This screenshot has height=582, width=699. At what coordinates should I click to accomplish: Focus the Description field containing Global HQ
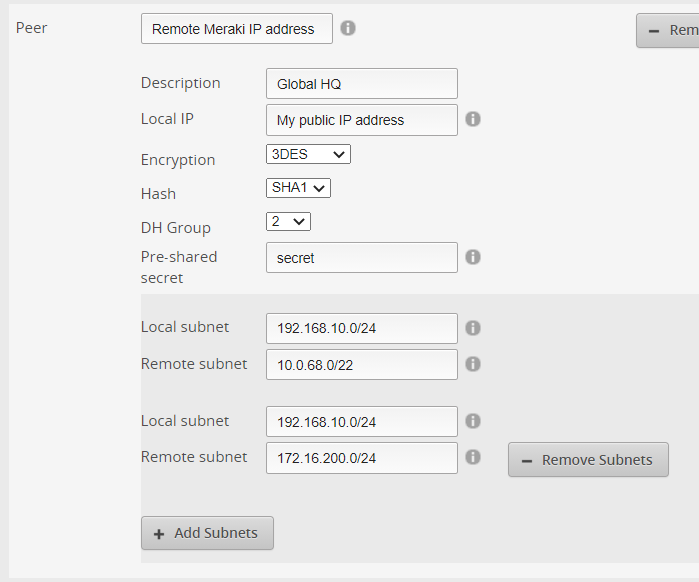click(361, 84)
